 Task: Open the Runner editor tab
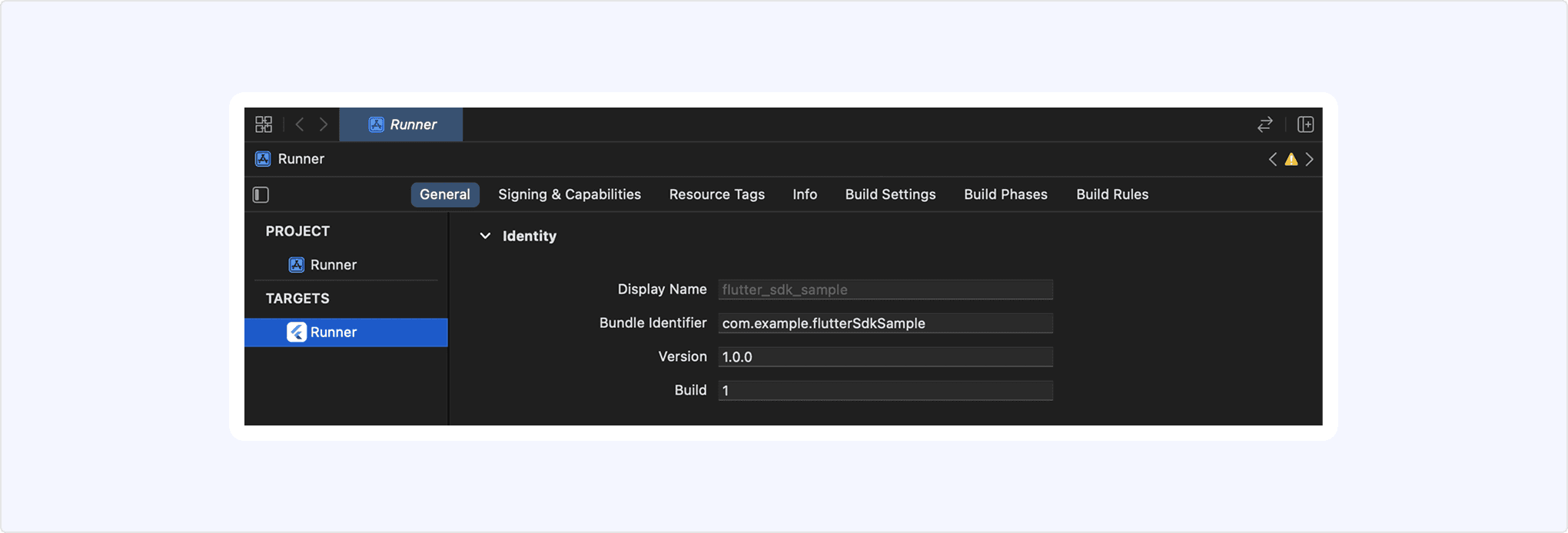pos(401,124)
